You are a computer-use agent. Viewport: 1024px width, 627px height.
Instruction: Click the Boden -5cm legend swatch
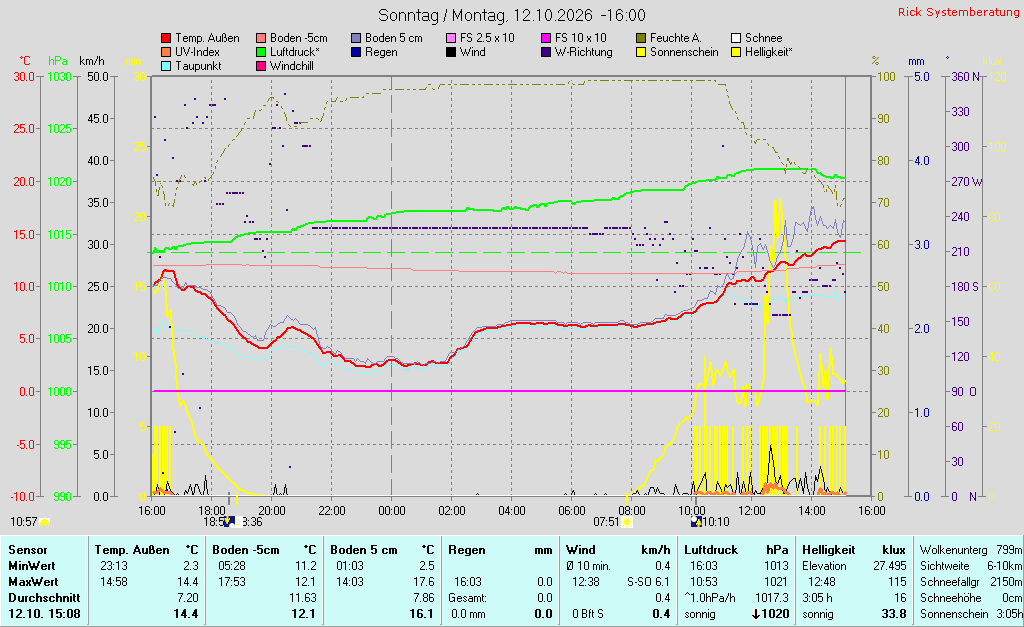[x=261, y=39]
